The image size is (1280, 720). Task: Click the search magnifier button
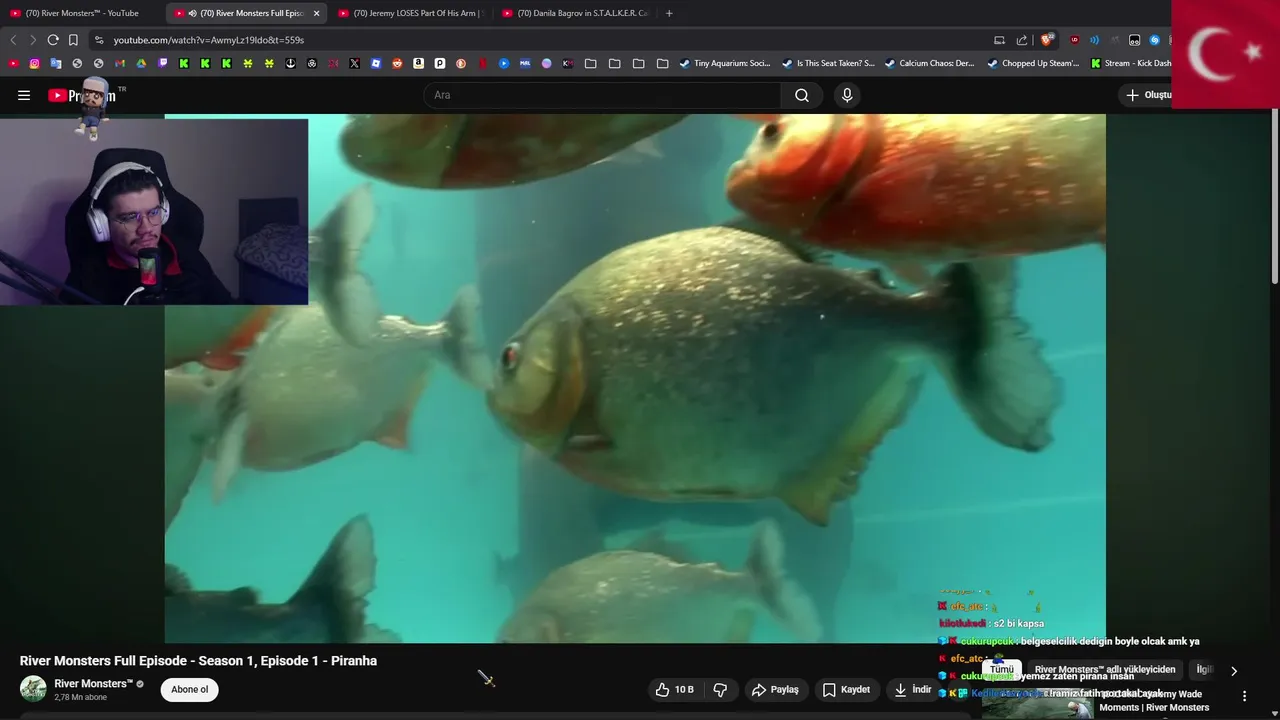(802, 95)
